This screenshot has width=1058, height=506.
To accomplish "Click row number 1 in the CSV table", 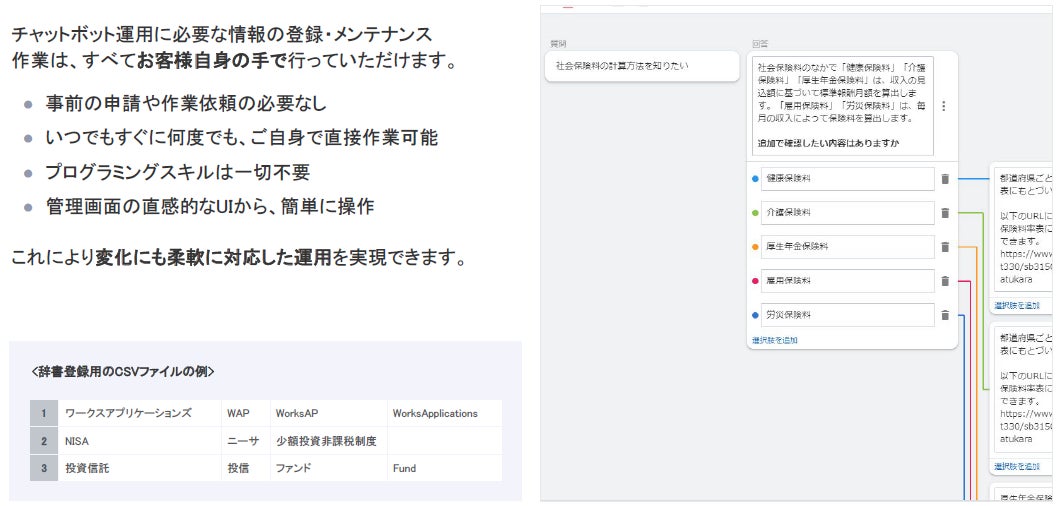I will tap(44, 414).
